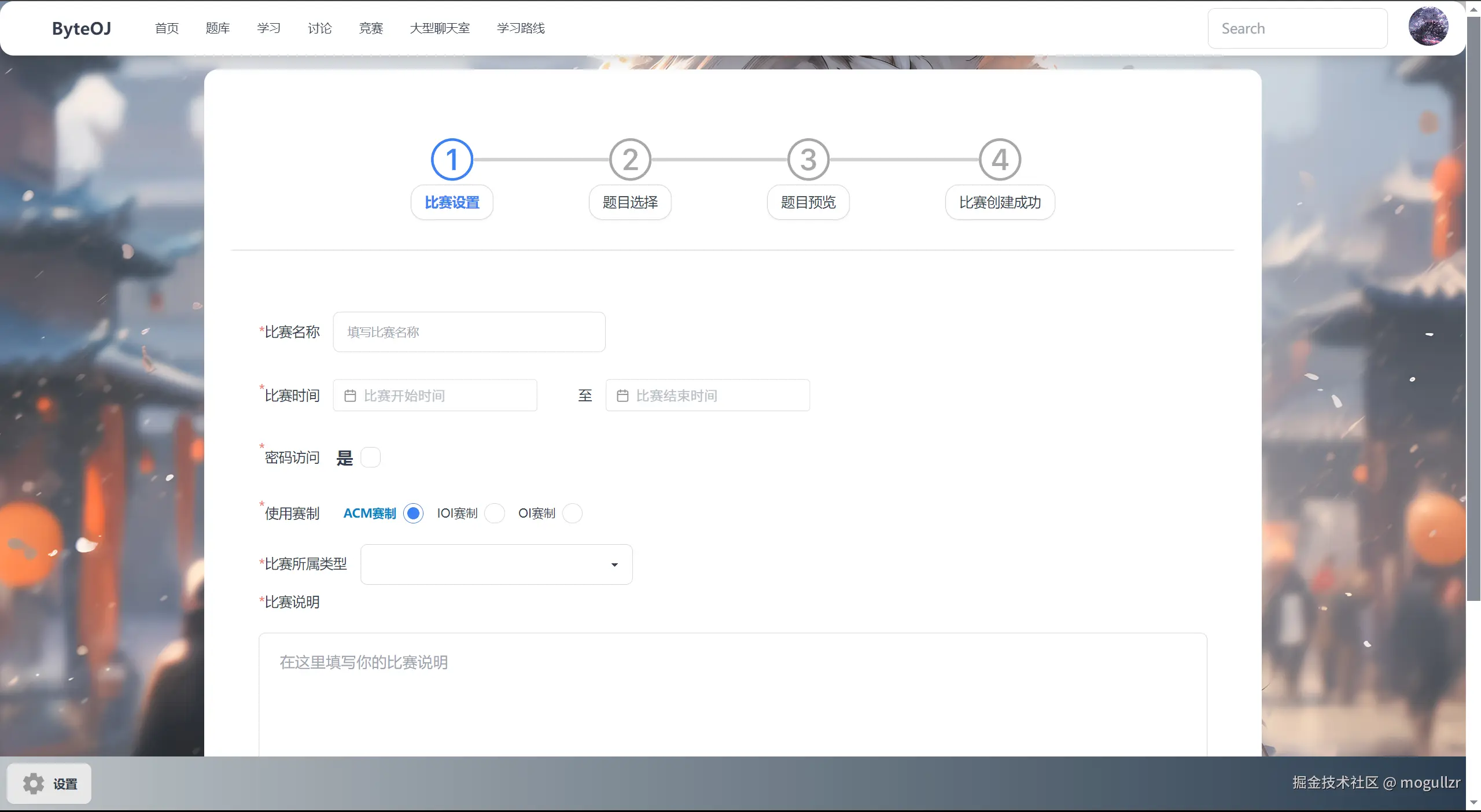The image size is (1481, 812).
Task: Click the step 1 circle icon
Action: 452,160
